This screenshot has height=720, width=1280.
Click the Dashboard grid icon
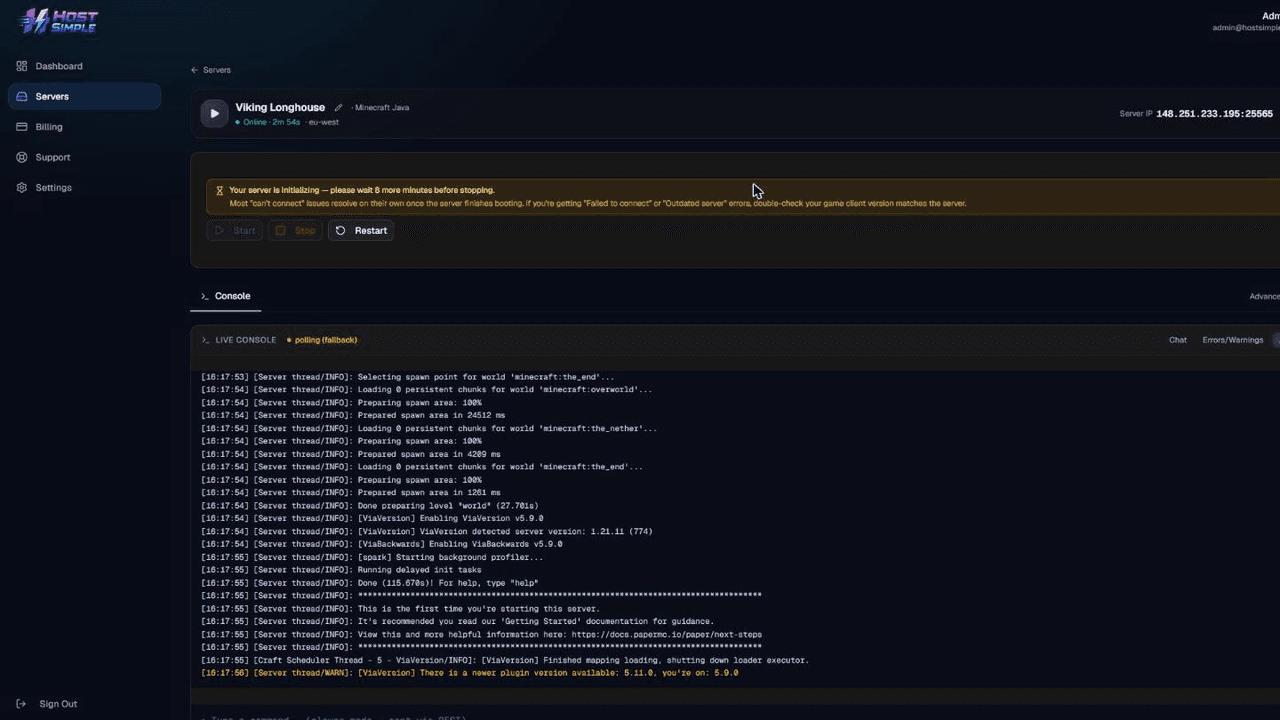pyautogui.click(x=22, y=66)
